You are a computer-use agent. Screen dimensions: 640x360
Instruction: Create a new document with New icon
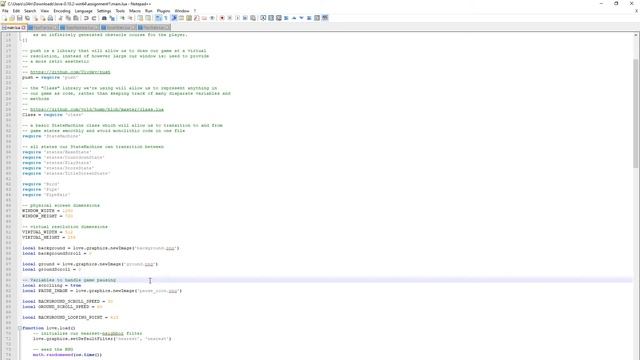pyautogui.click(x=5, y=18)
